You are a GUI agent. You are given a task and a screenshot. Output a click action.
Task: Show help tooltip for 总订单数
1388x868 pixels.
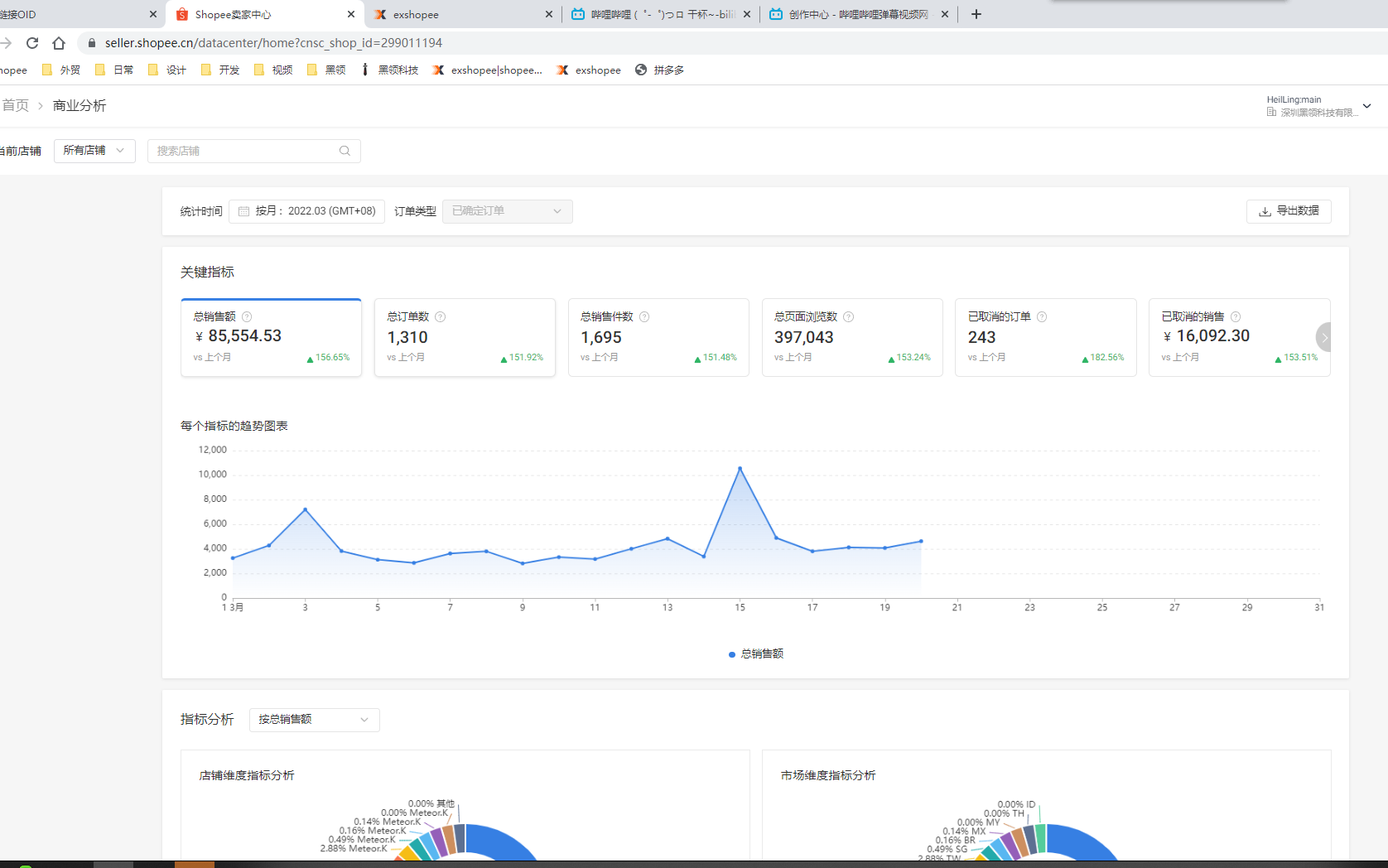coord(441,317)
